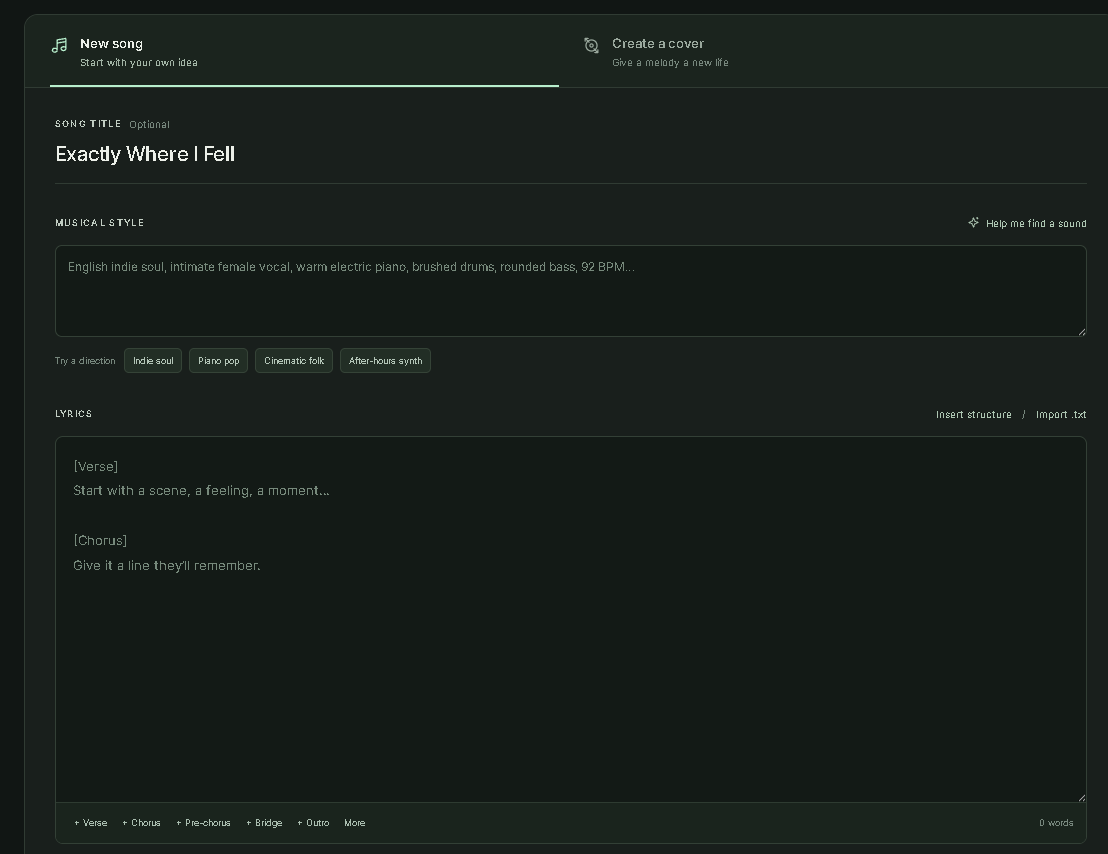
Task: Choose the Piano pop direction chip
Action: 218,361
